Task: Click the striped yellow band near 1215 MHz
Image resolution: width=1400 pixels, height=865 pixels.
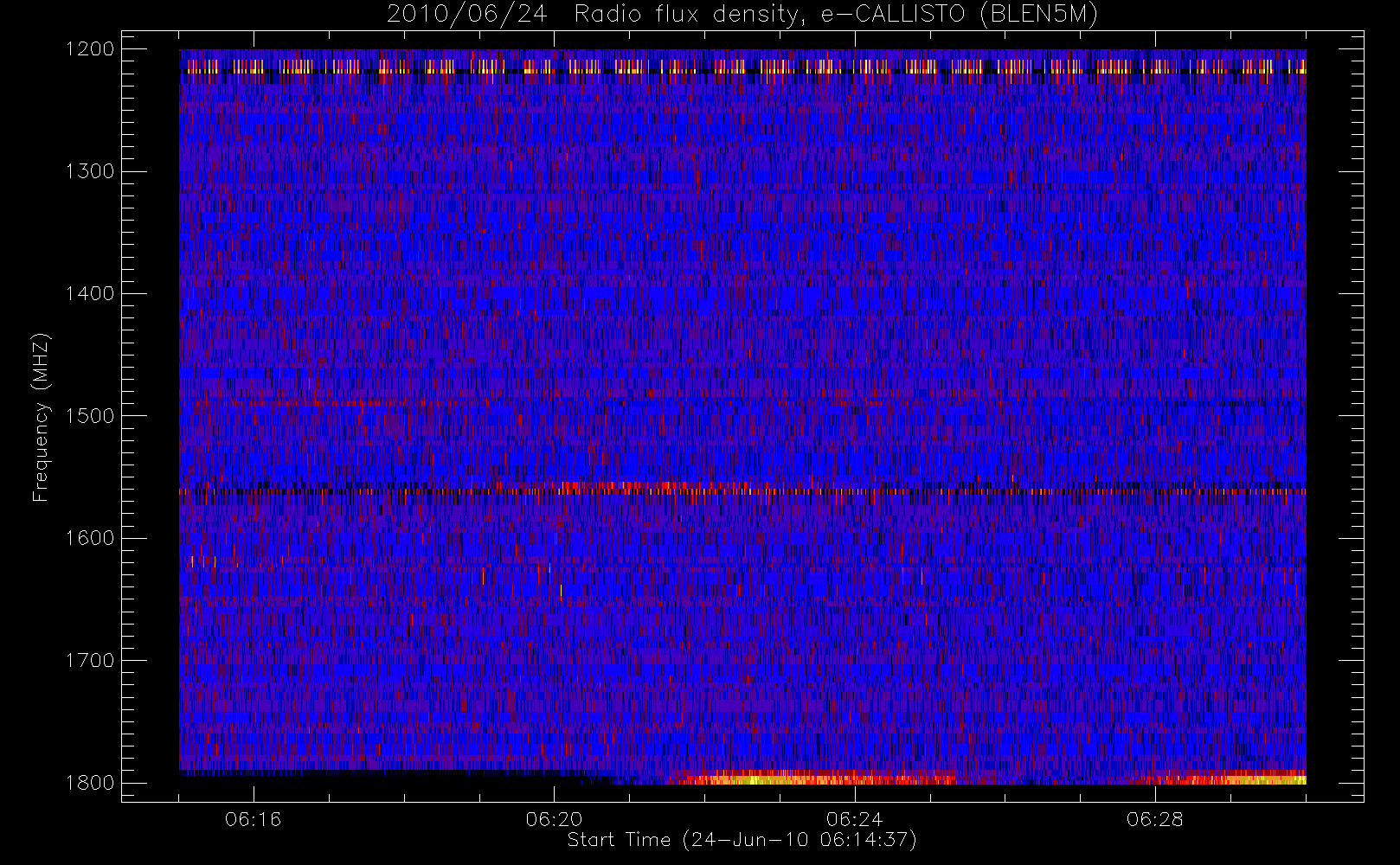Action: tap(742, 67)
